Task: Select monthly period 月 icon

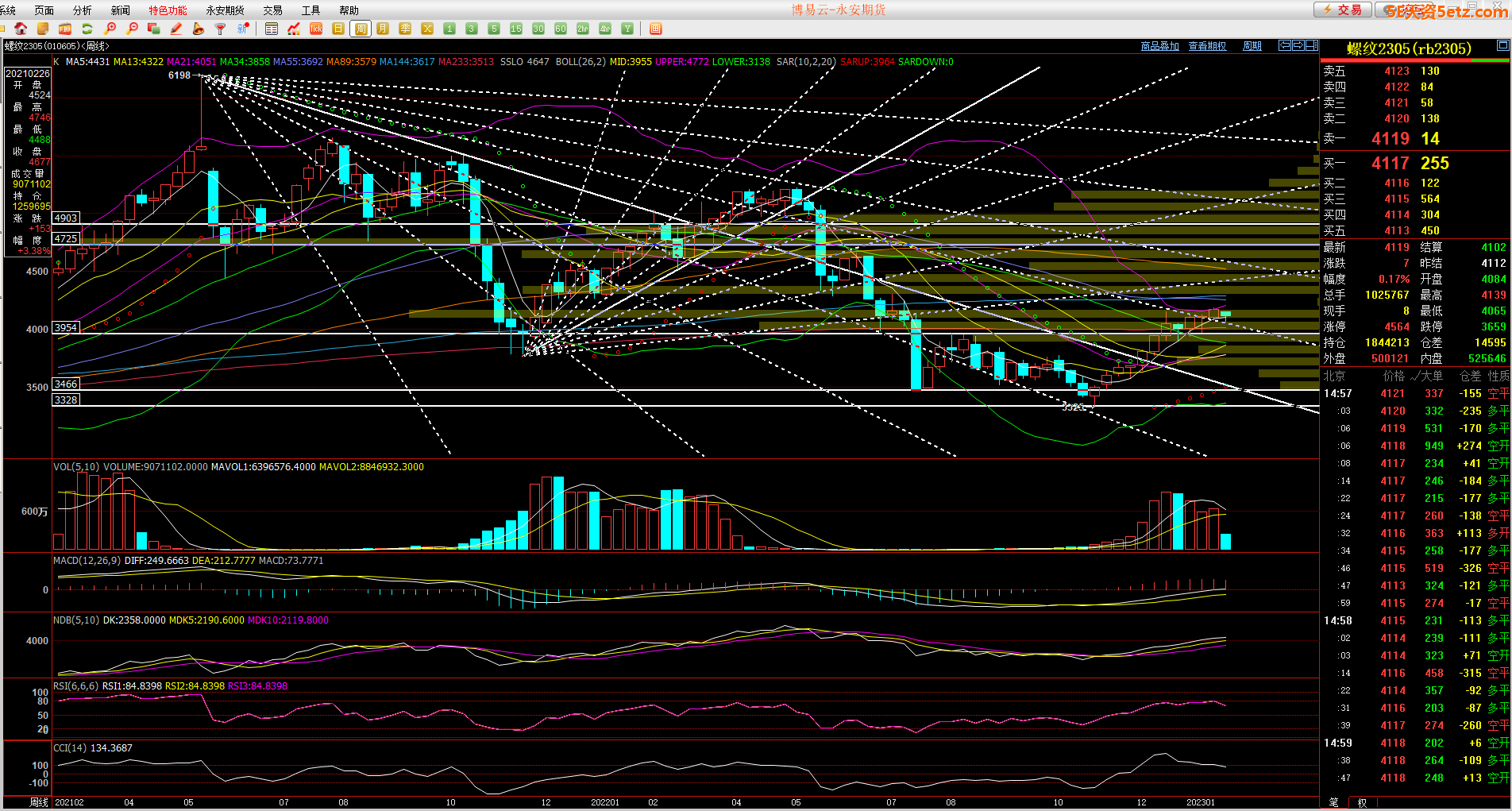Action: point(383,29)
